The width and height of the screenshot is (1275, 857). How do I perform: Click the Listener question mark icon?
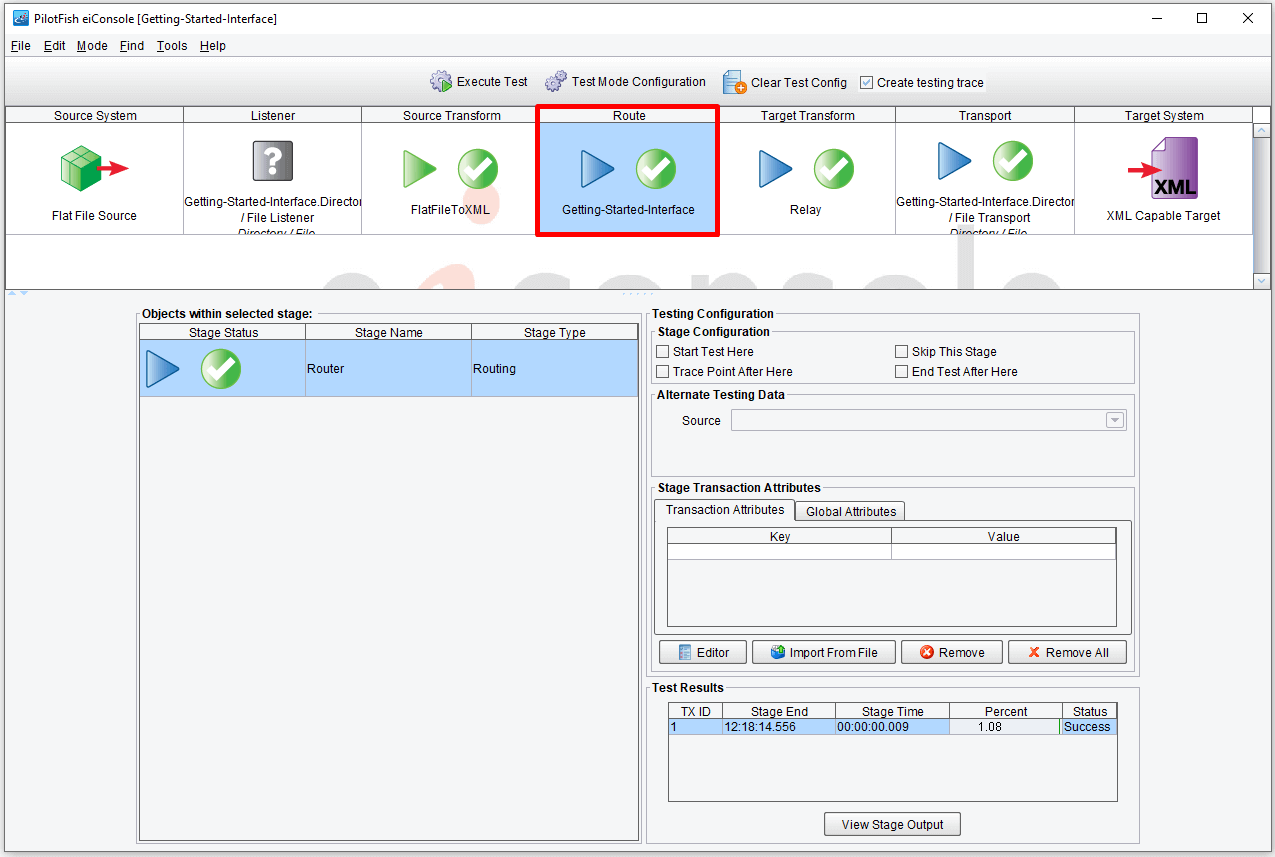[272, 161]
